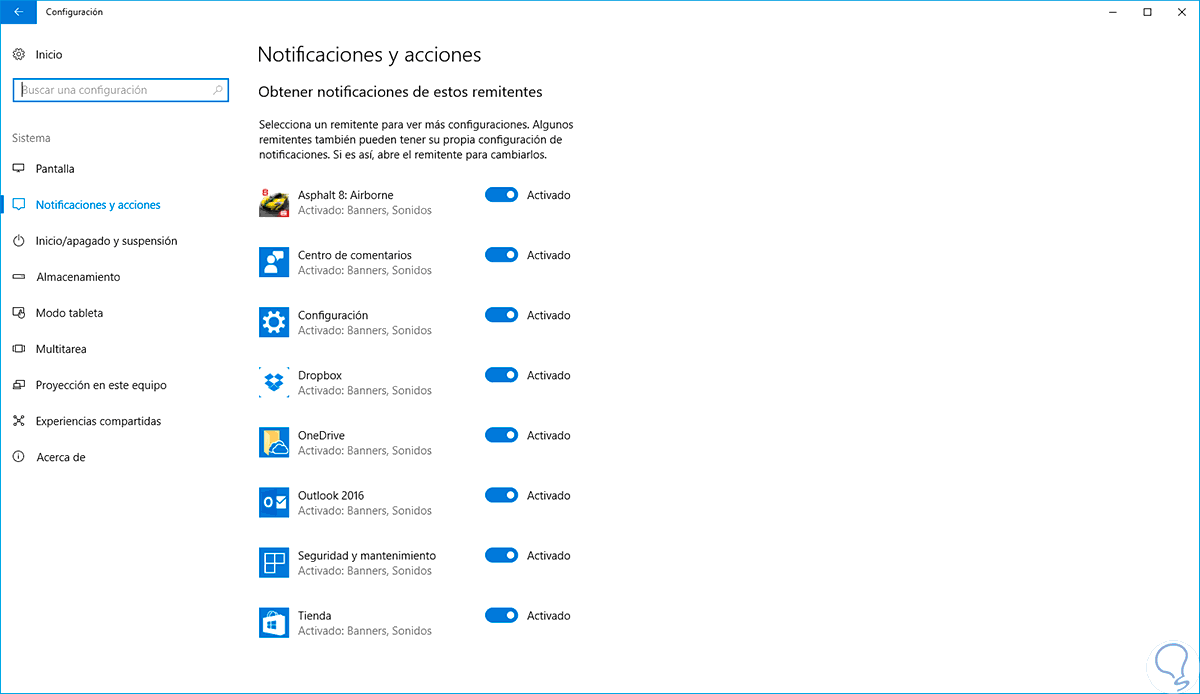The image size is (1200, 694).
Task: Turn off Dropbox notifications toggle
Action: click(x=501, y=375)
